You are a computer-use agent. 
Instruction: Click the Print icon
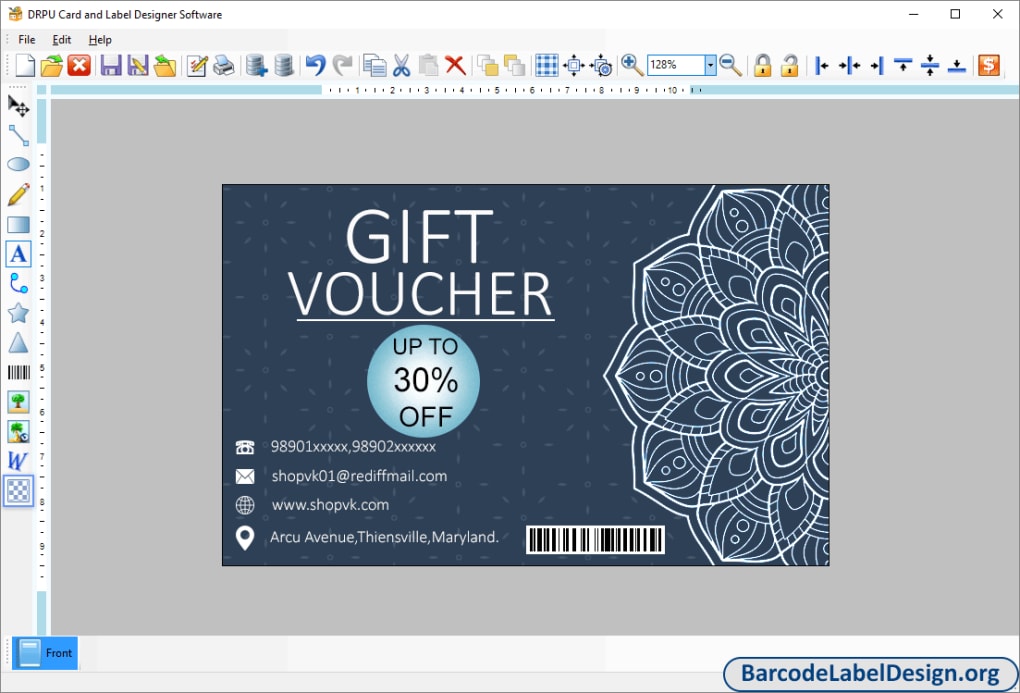(224, 64)
